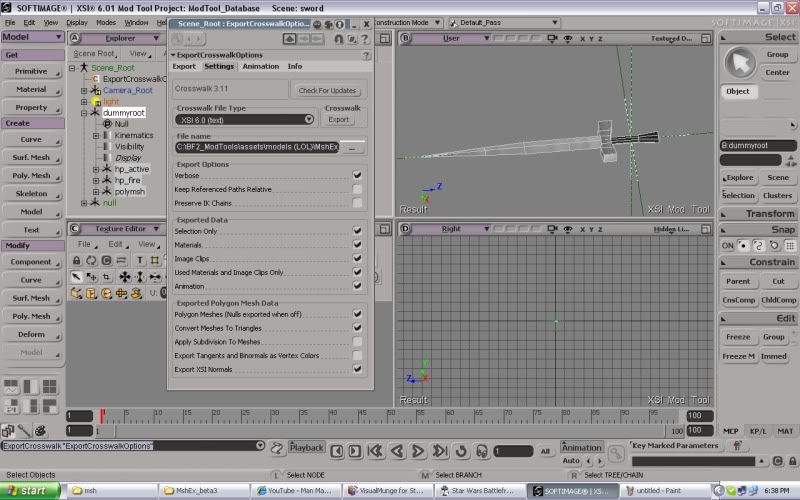This screenshot has width=800, height=500.
Task: Open the Crosswalk File Type dropdown
Action: coord(244,119)
